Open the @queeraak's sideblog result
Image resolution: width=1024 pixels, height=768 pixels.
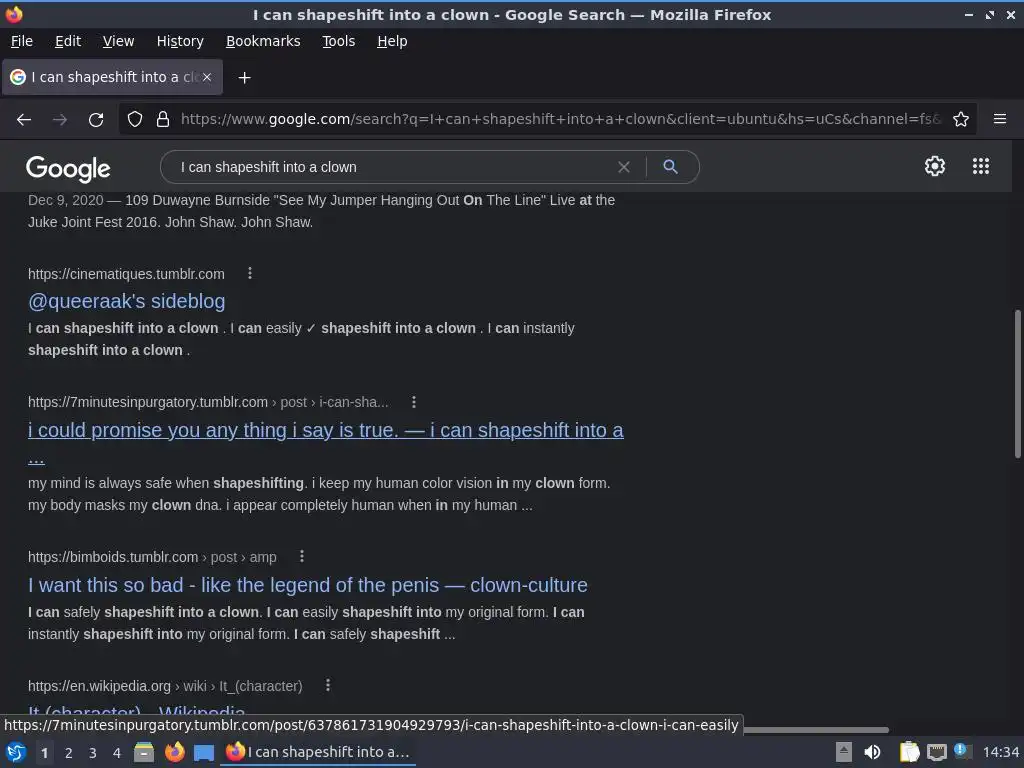point(127,301)
